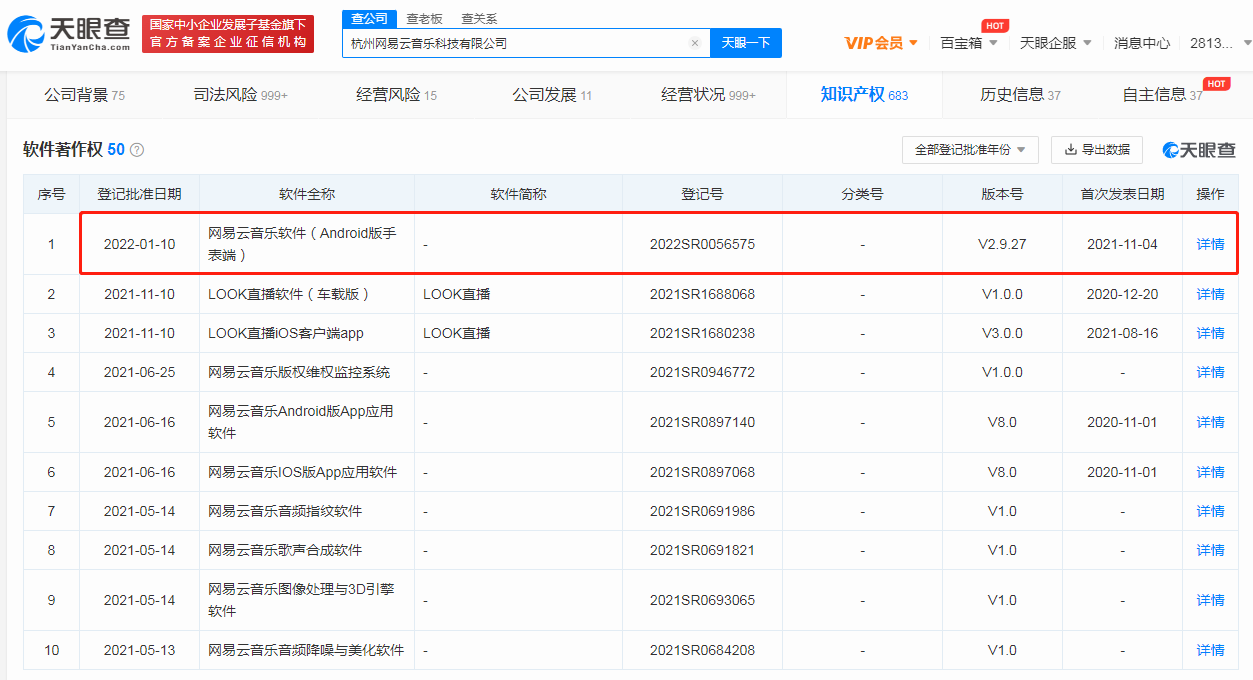Click the 登记号 column header
The image size is (1253, 680).
pyautogui.click(x=702, y=194)
